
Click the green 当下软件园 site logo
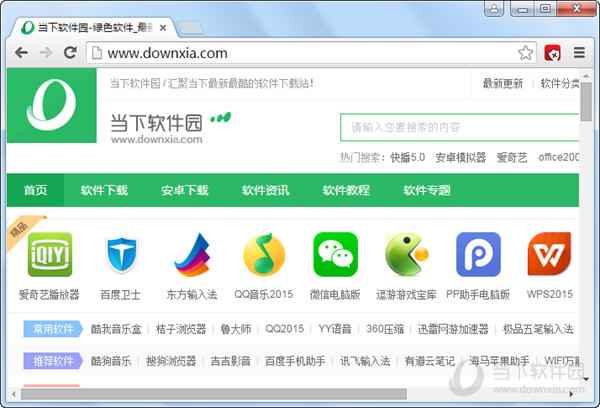52,106
